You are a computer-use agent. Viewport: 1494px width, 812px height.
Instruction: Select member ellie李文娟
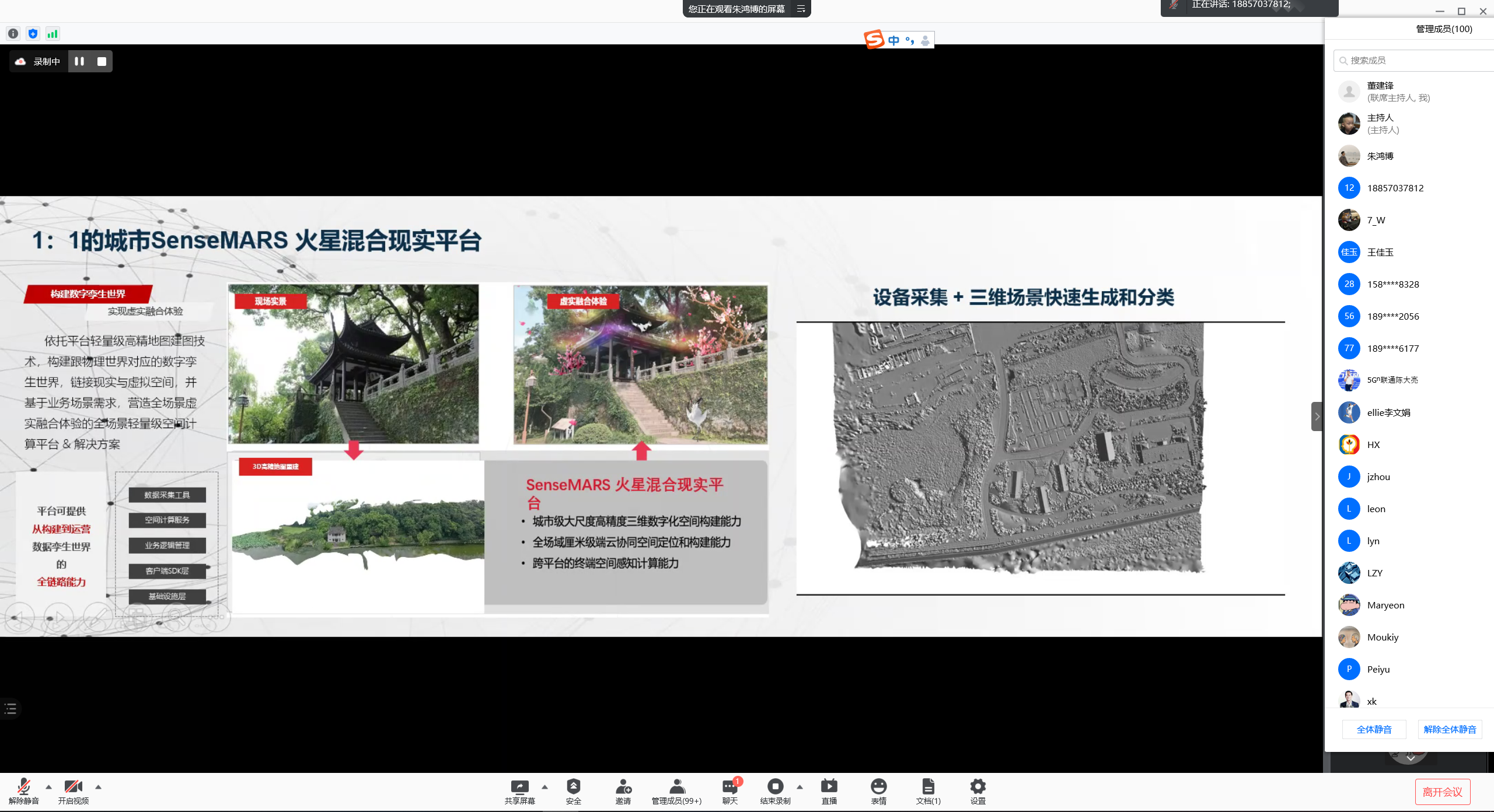1409,412
